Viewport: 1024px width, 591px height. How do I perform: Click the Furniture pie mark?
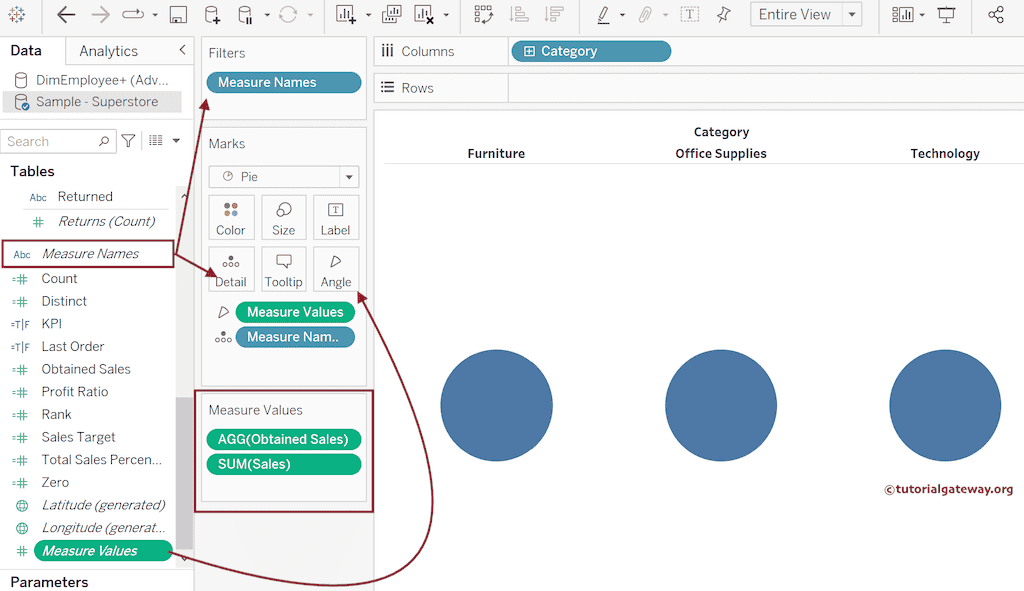496,406
